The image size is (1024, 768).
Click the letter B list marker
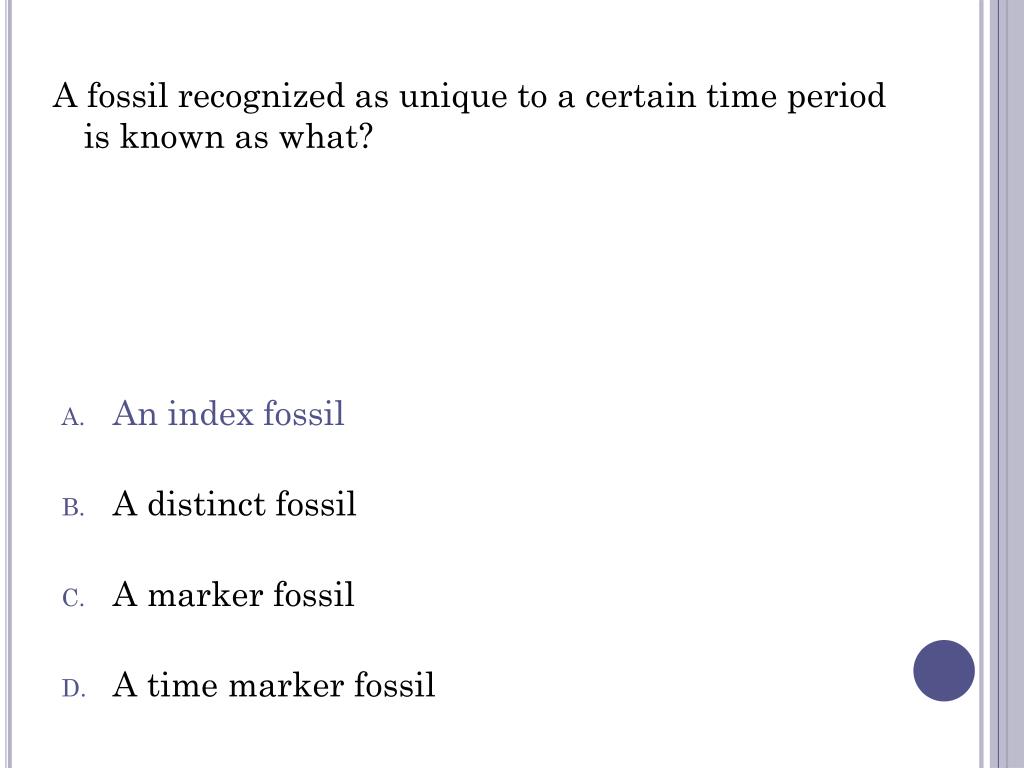tap(72, 508)
